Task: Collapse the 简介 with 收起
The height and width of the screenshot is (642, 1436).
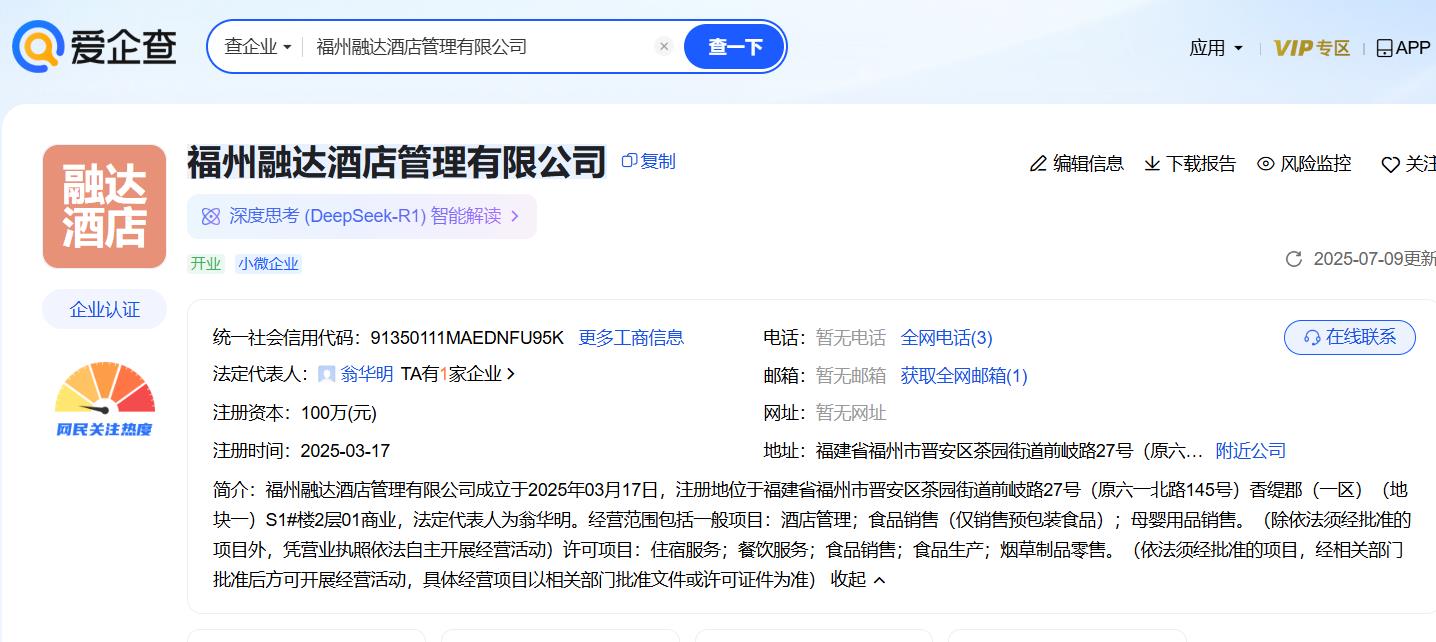Action: 858,580
